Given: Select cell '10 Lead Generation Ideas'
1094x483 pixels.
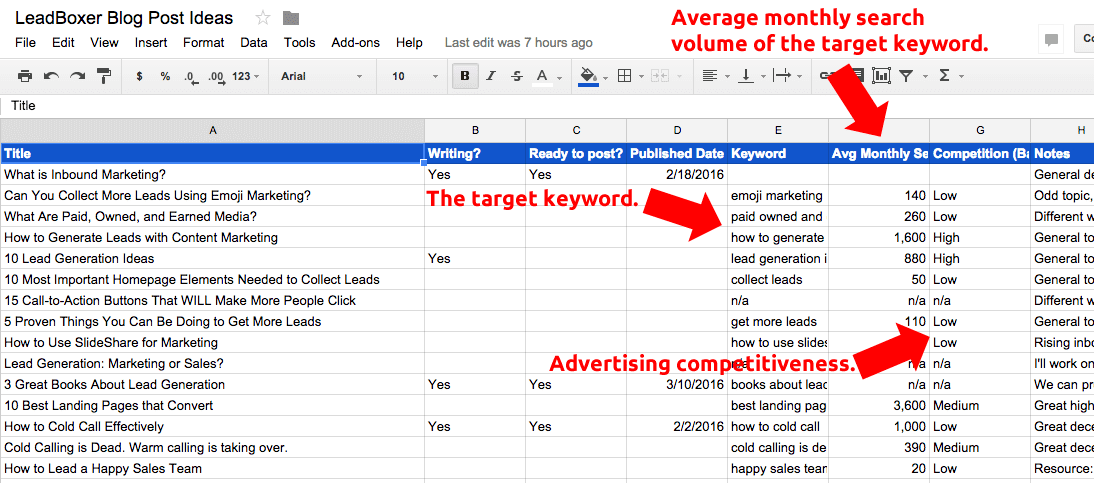Looking at the screenshot, I should [x=212, y=258].
